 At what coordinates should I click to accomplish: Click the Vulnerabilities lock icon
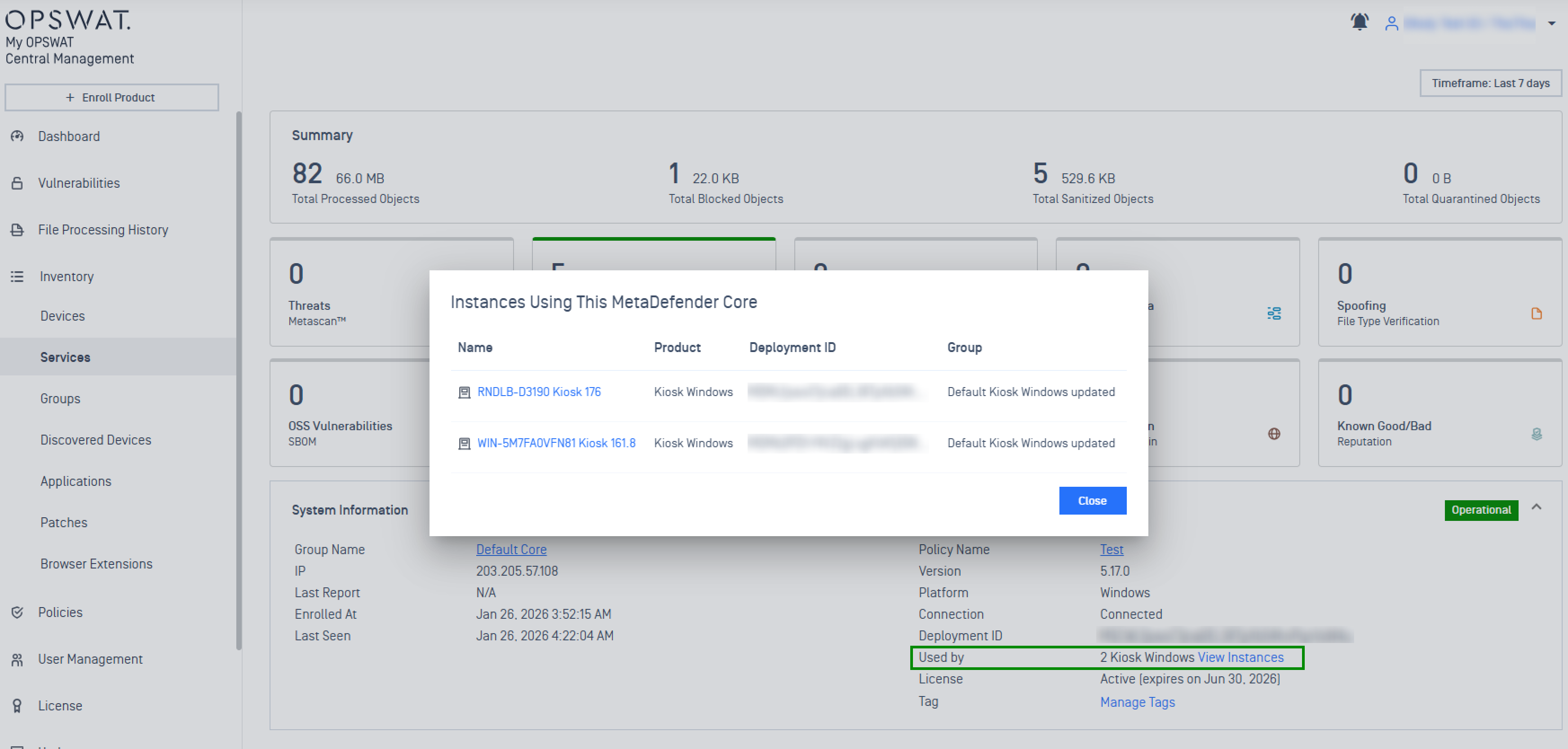[17, 182]
